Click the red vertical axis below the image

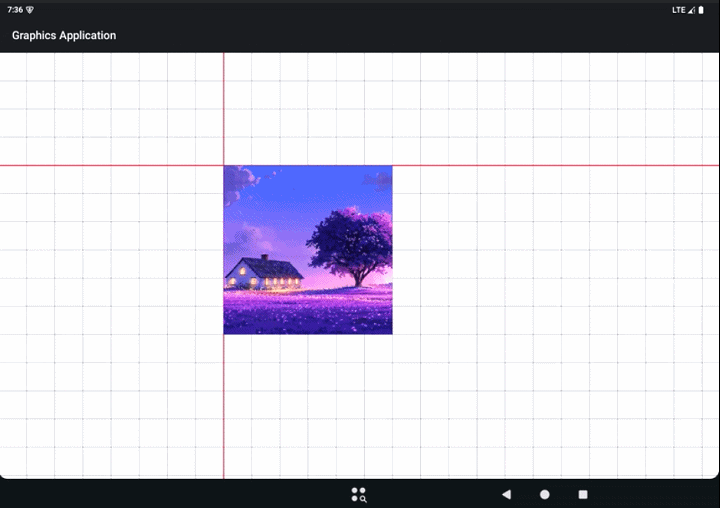click(x=224, y=406)
